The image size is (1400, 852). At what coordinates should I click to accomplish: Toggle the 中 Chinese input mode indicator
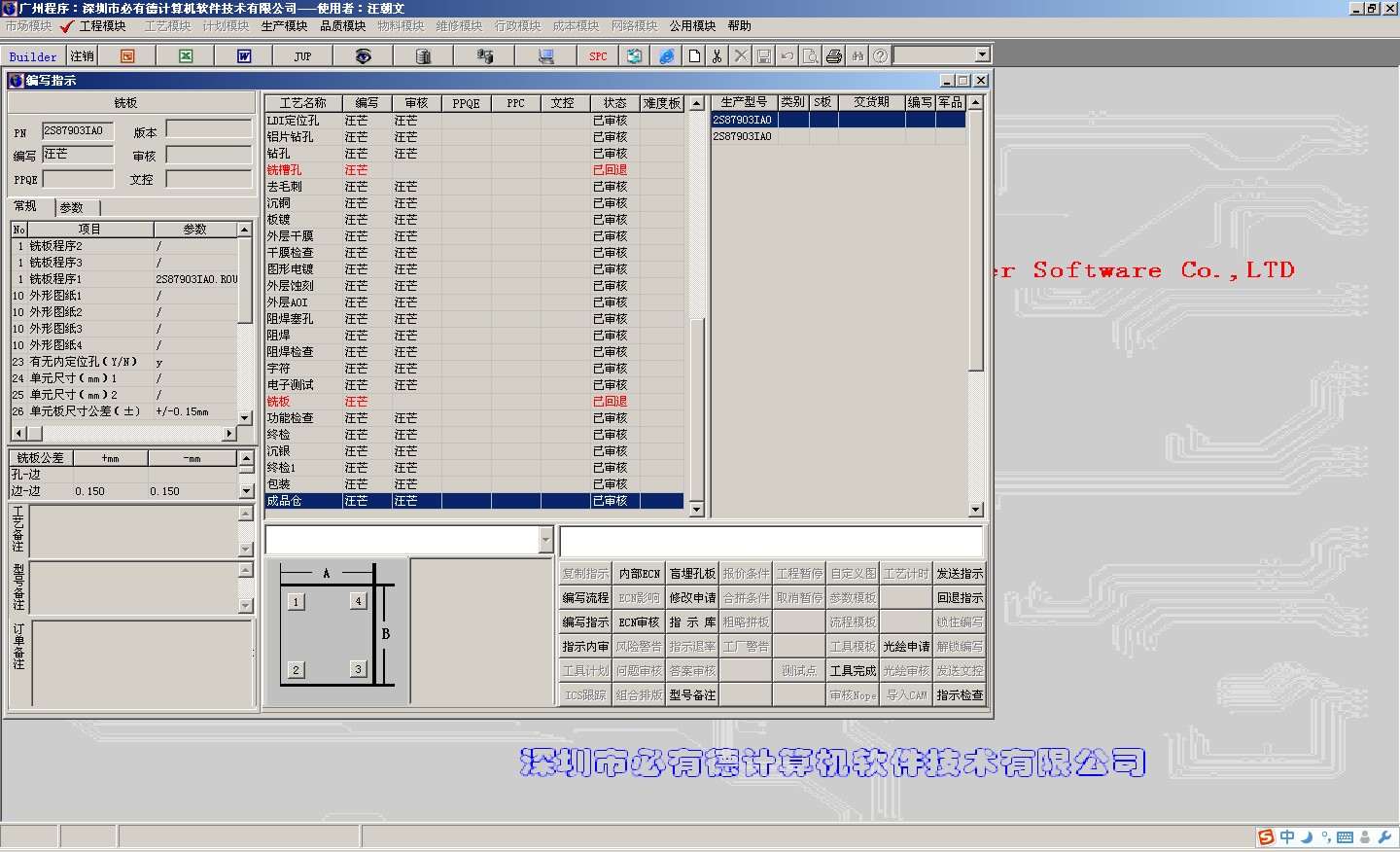[x=1287, y=837]
